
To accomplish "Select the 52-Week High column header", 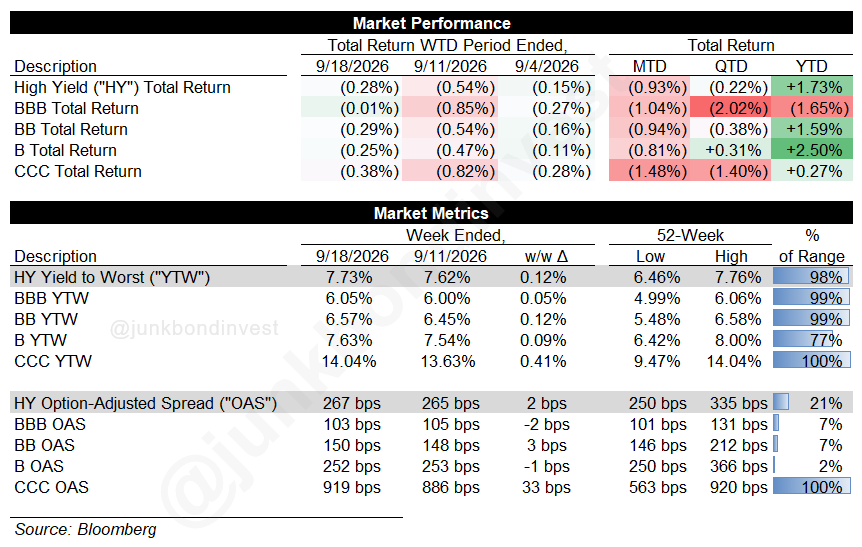I will click(731, 256).
